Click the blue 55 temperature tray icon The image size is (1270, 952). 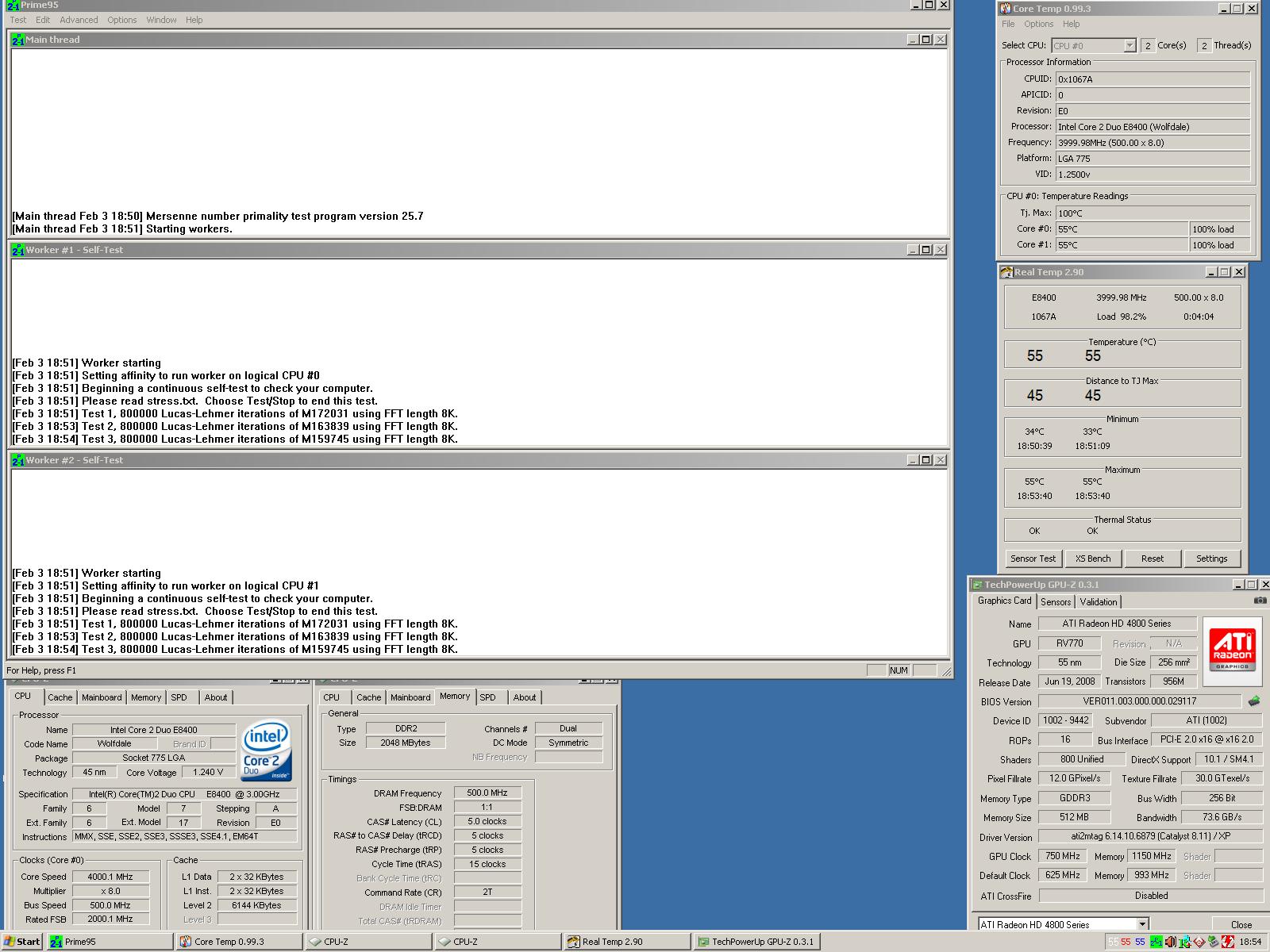[1141, 942]
